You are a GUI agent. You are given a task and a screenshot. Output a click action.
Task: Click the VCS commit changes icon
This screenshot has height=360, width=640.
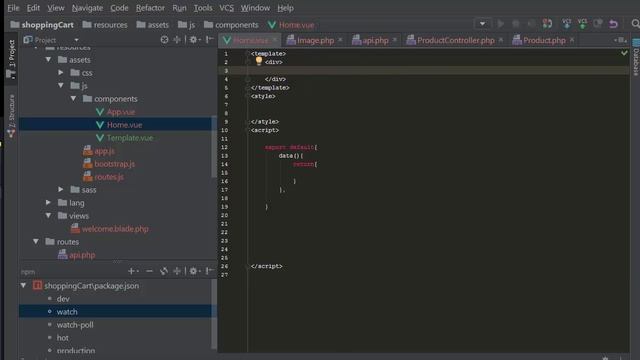(582, 24)
